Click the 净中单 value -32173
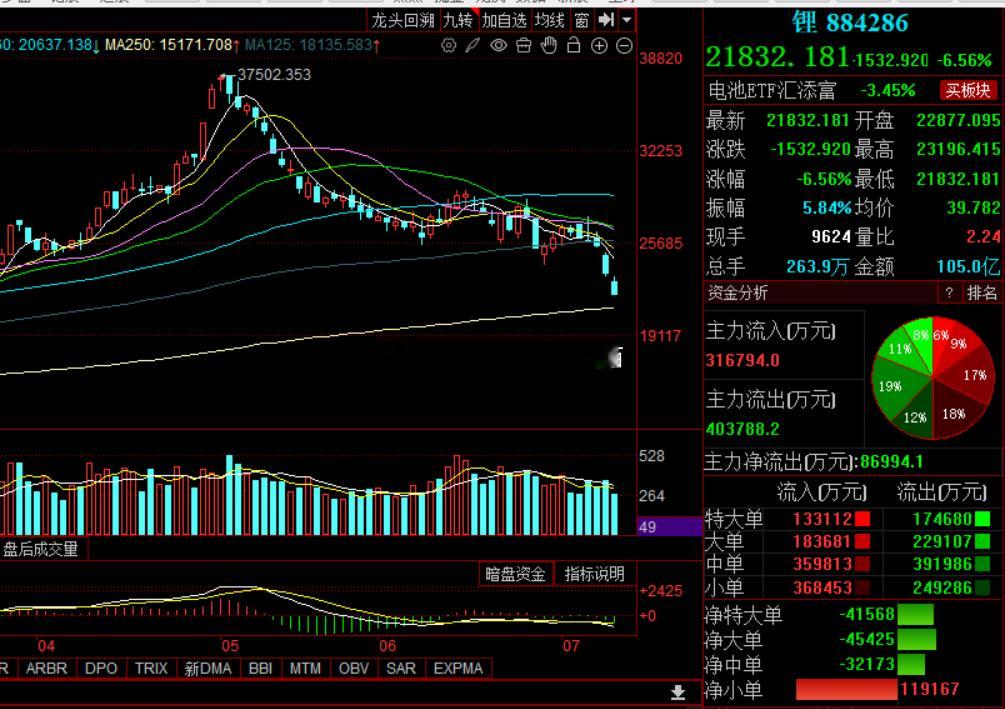The image size is (1005, 709). [867, 664]
